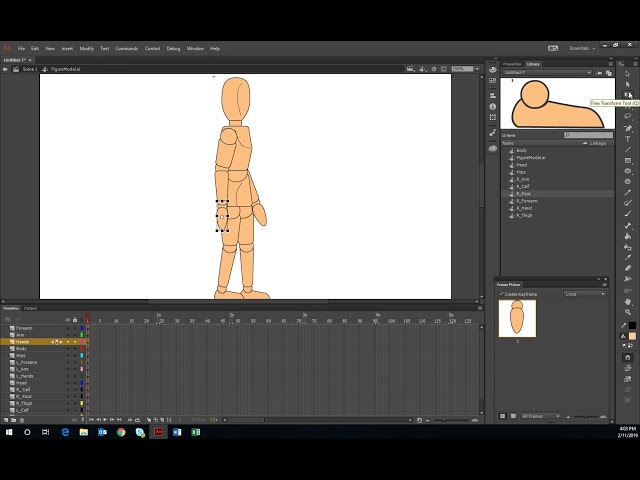Select the Oval tool
The height and width of the screenshot is (480, 640).
click(627, 171)
